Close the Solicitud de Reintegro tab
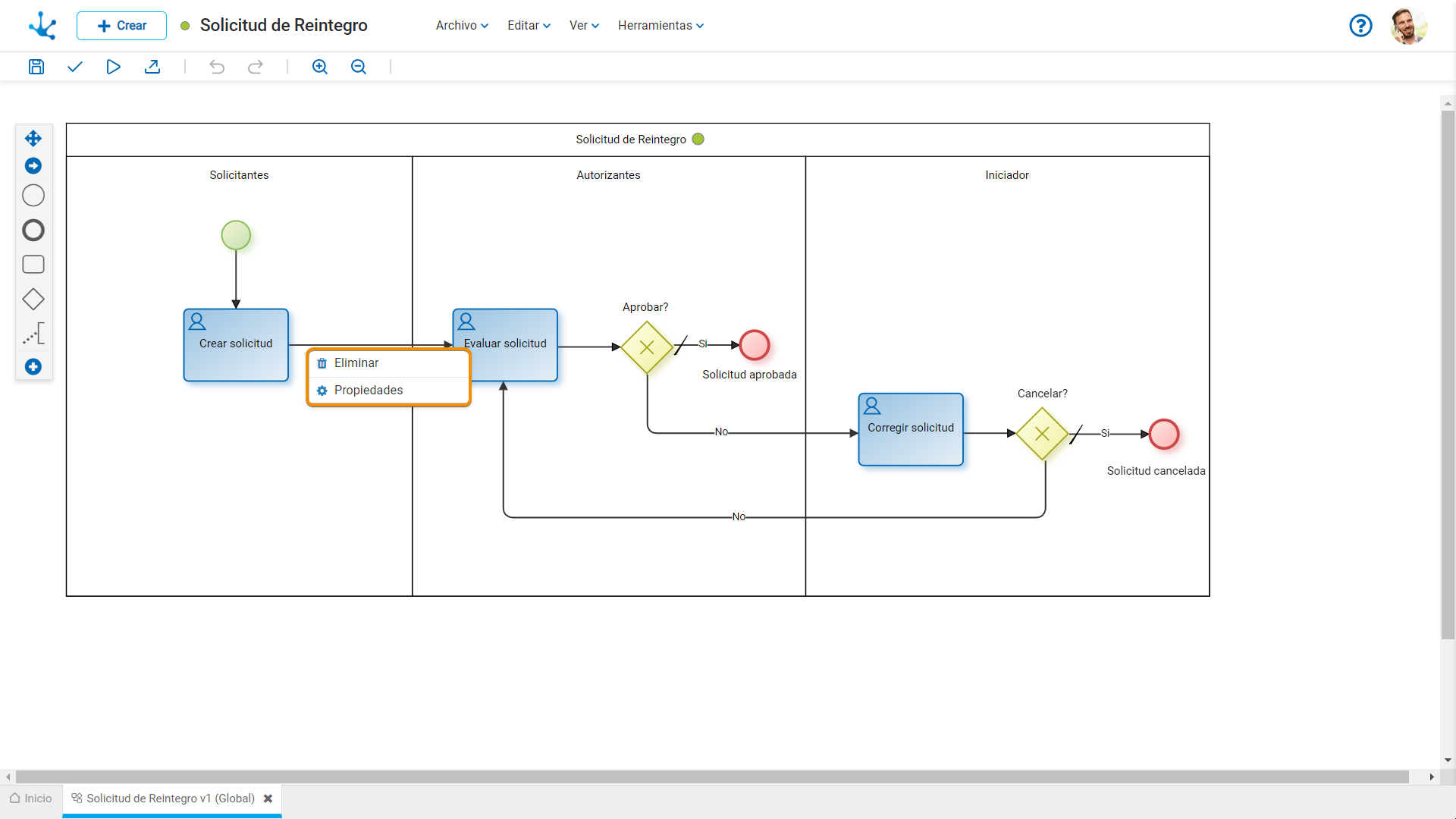This screenshot has width=1456, height=819. 268,799
